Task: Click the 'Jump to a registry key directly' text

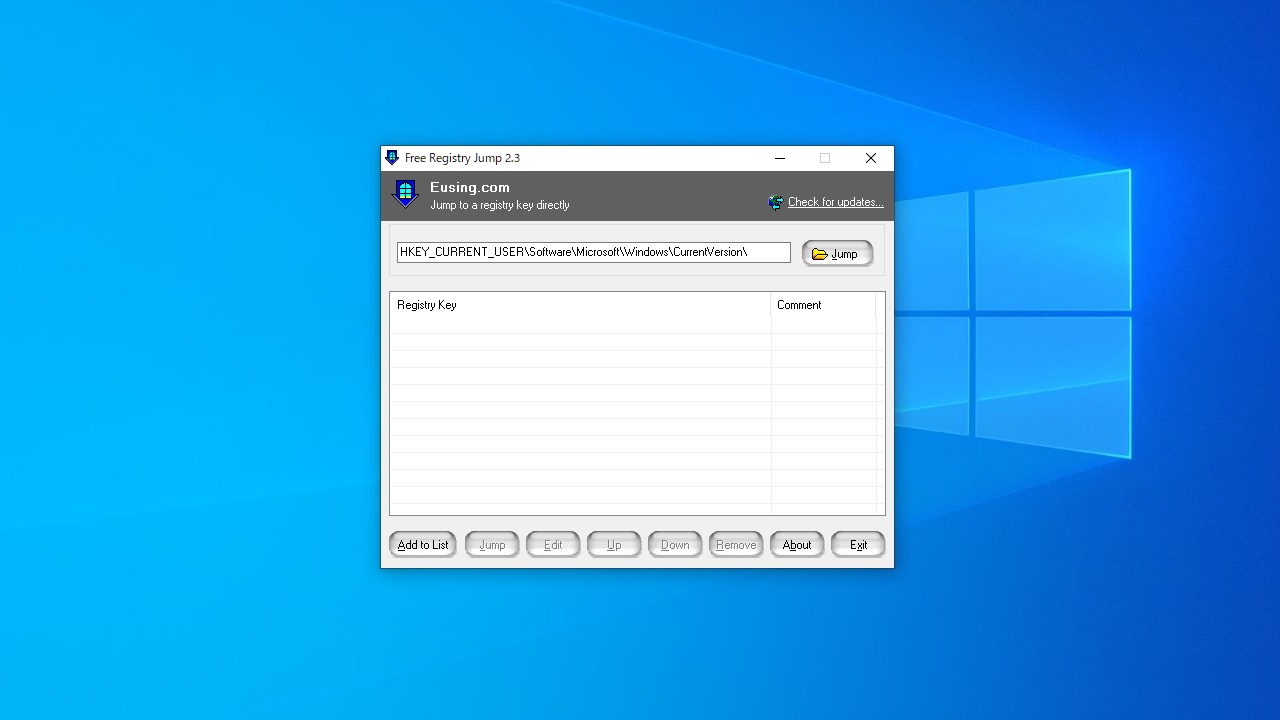Action: click(500, 205)
